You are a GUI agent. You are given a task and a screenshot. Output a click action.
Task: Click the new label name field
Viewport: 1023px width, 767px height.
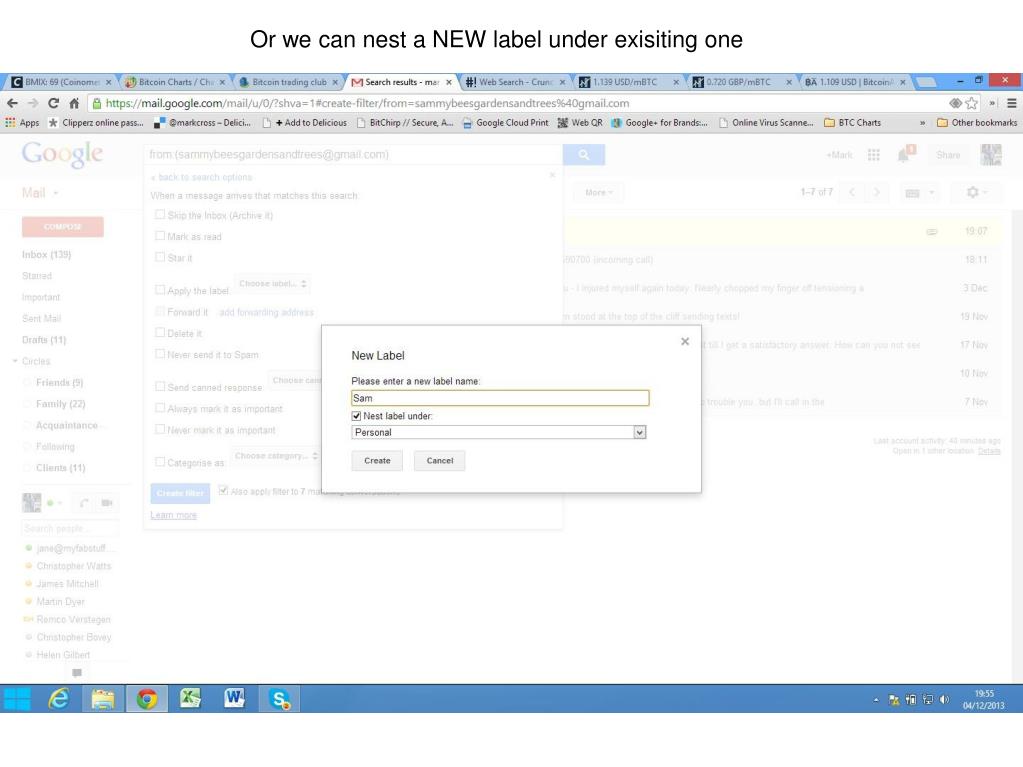coord(500,398)
